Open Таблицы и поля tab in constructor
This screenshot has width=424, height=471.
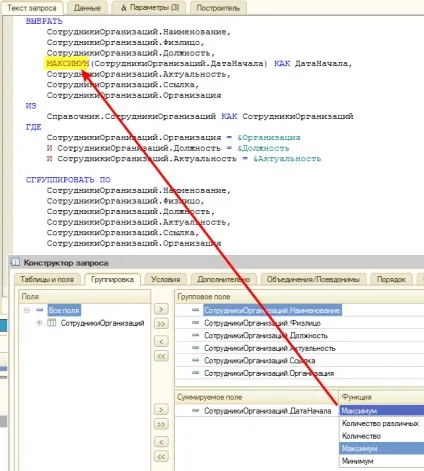pos(47,279)
